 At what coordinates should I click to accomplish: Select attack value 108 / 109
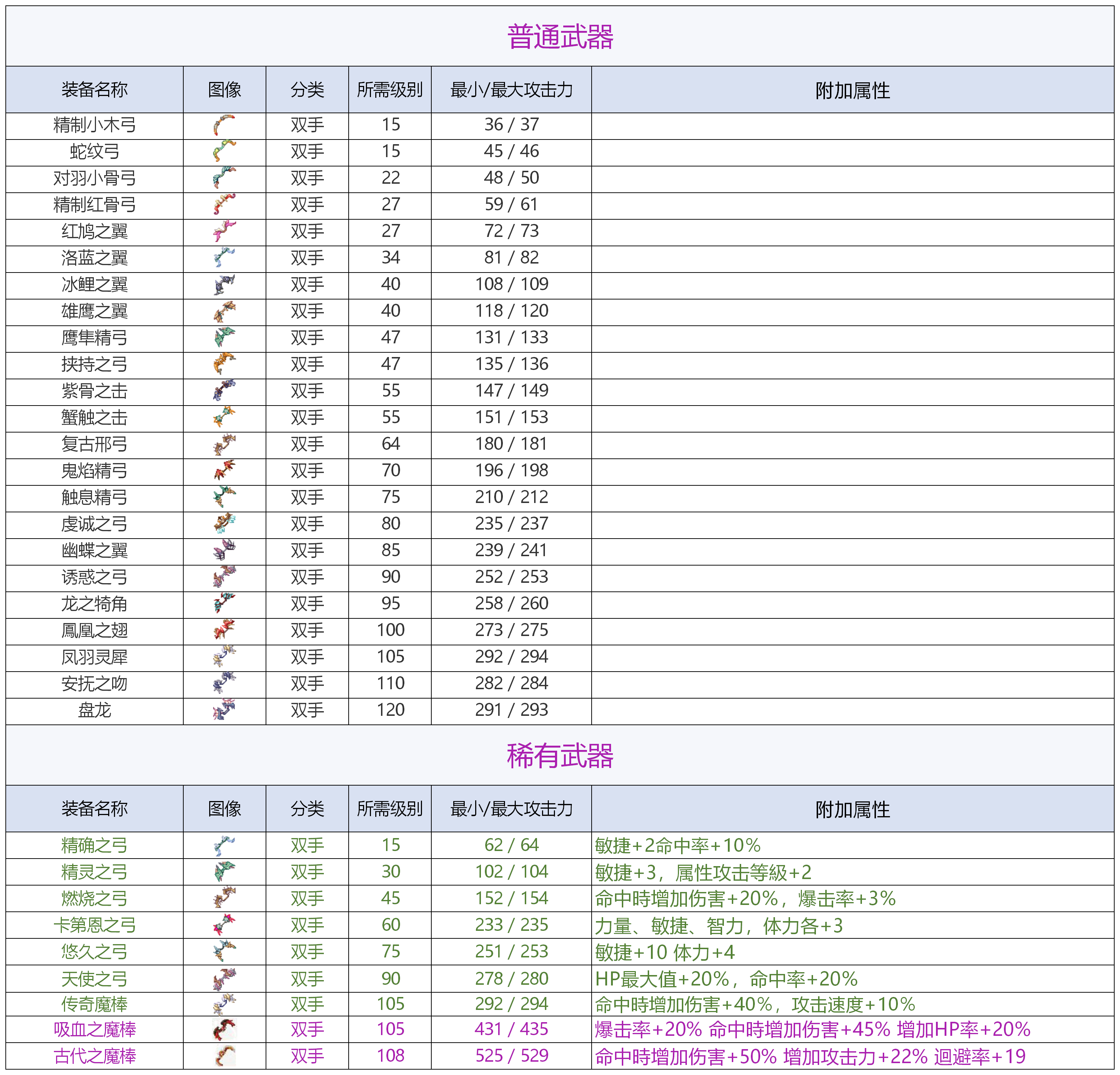[x=511, y=284]
